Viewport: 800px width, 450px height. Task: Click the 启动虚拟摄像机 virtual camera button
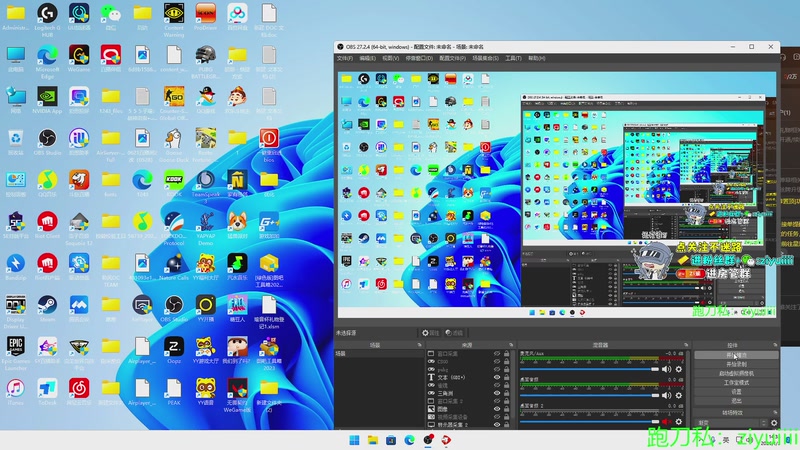click(736, 373)
